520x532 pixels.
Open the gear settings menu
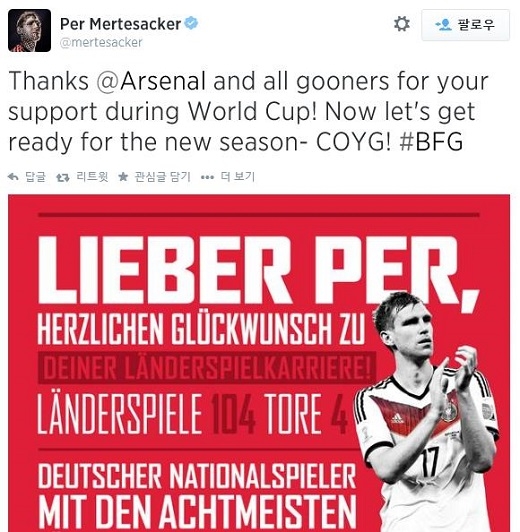(402, 24)
